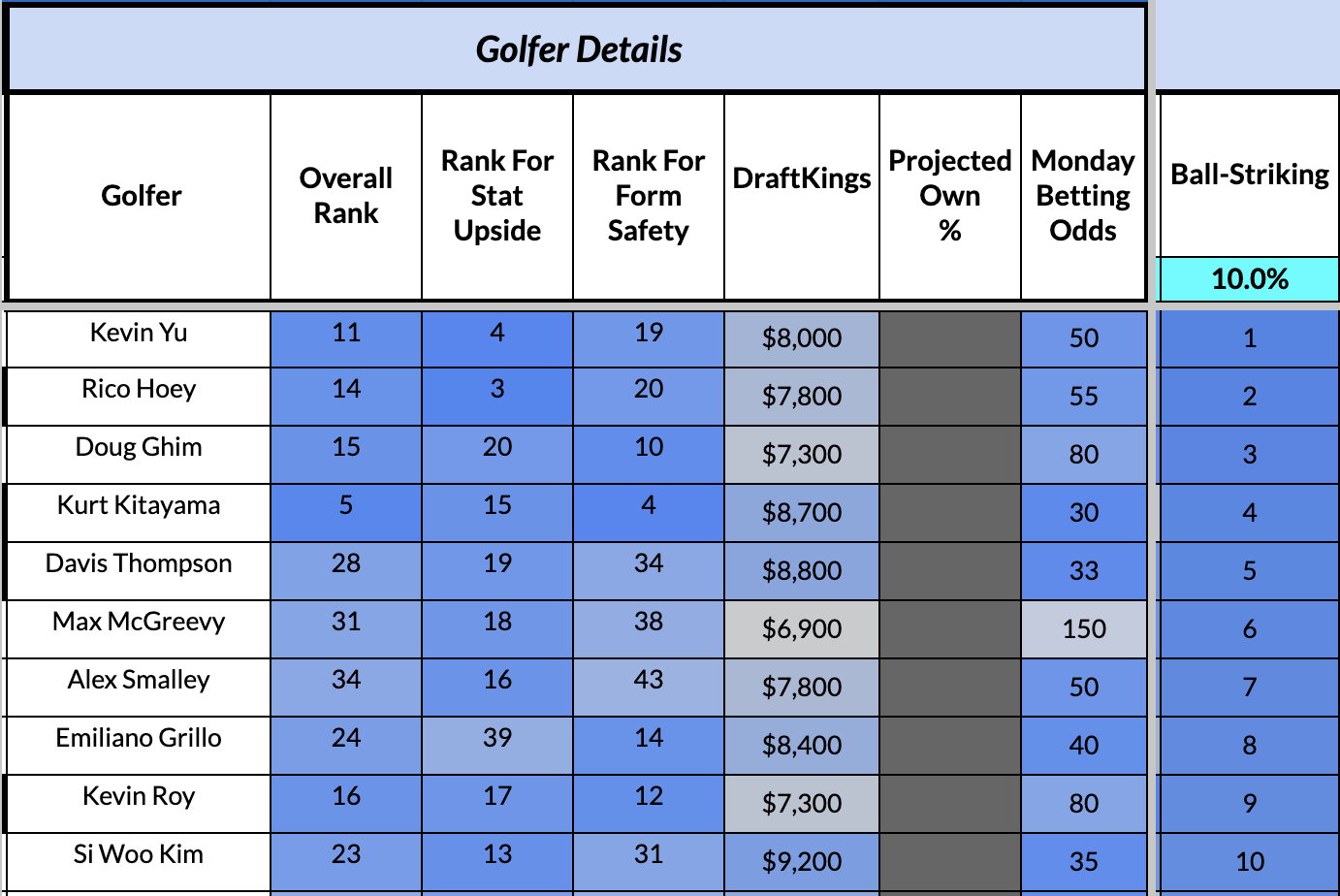Click Alex Smalley's form safety rank 43
Viewport: 1340px width, 896px height.
649,688
